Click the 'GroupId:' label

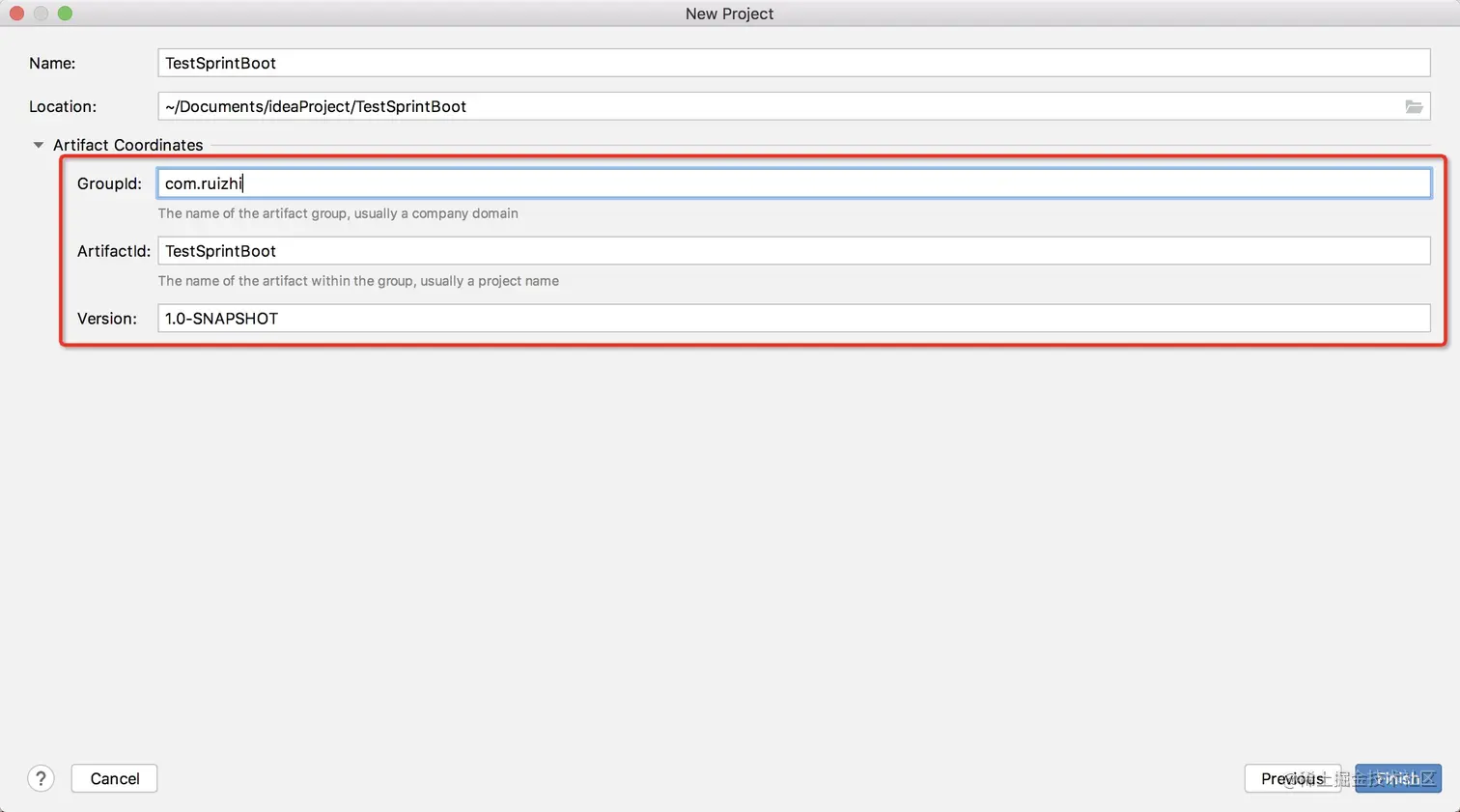coord(109,183)
